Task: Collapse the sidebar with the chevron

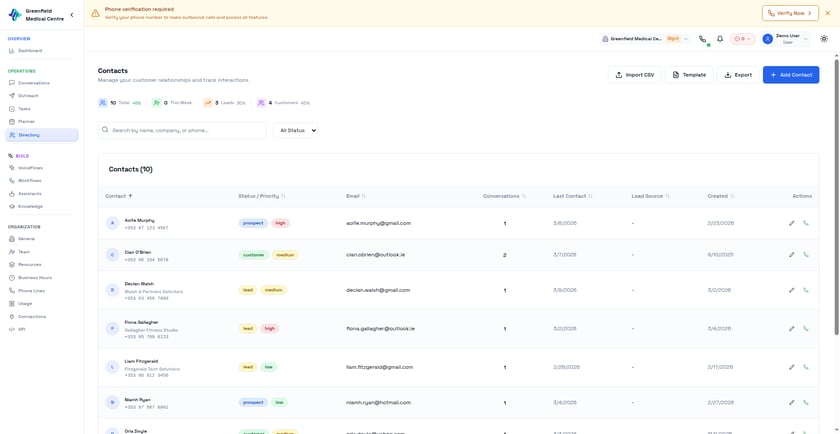Action: (x=72, y=15)
